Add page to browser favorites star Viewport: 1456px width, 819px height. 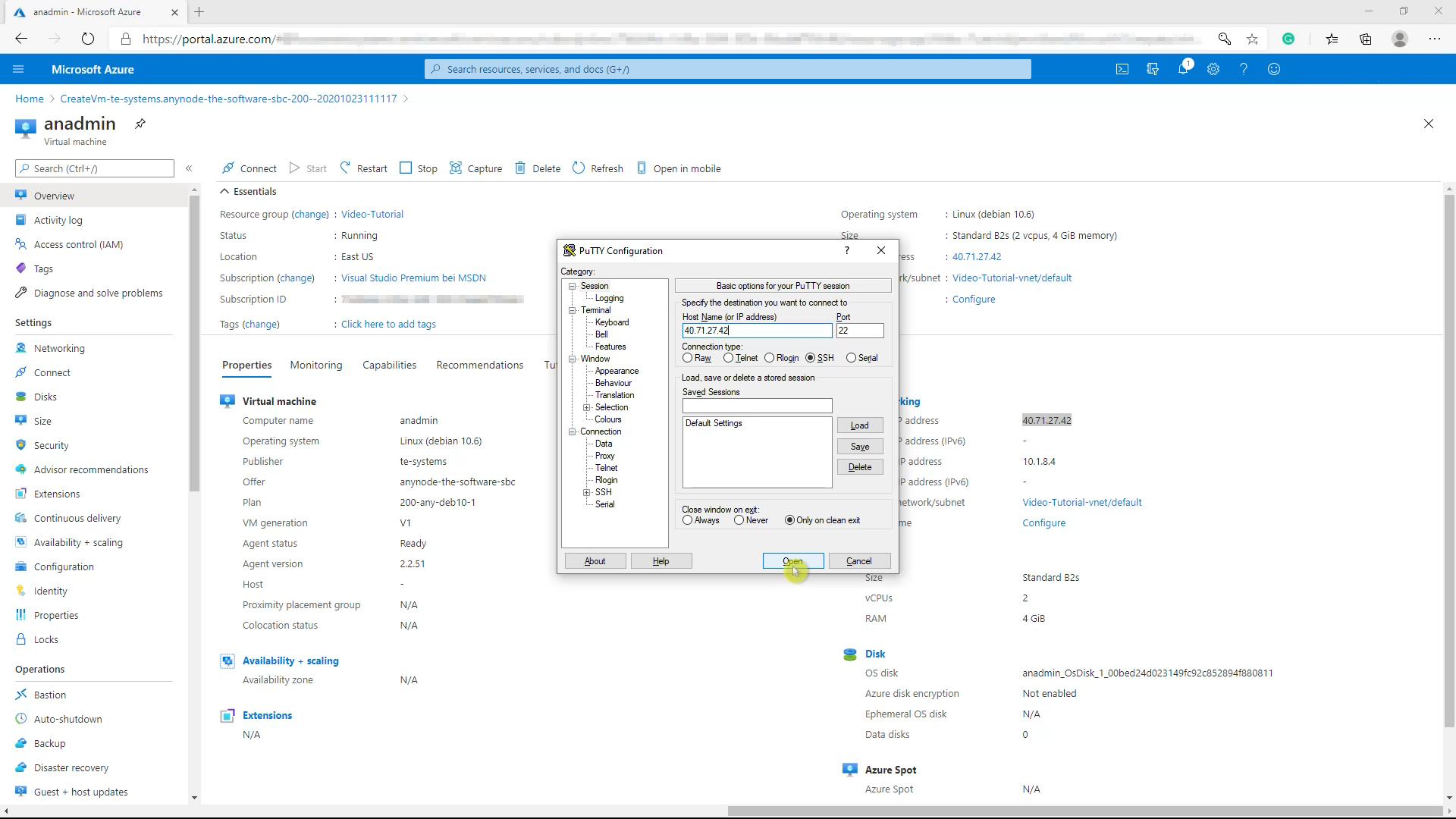tap(1252, 39)
